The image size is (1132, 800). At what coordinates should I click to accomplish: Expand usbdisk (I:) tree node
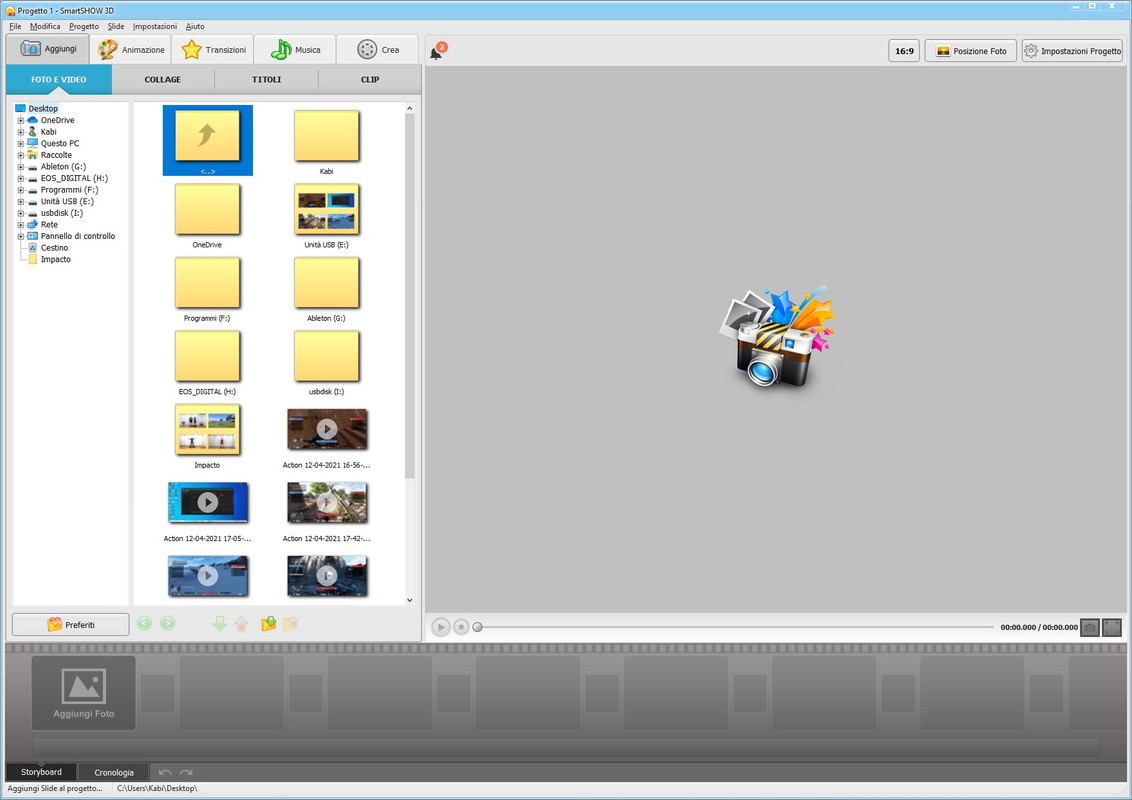(21, 213)
